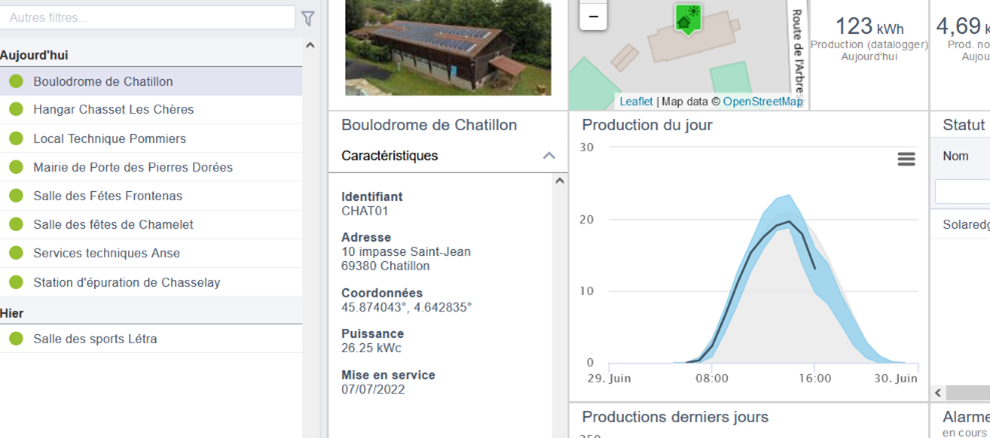Click the Hier group header
This screenshot has height=438, width=990.
pyautogui.click(x=12, y=314)
